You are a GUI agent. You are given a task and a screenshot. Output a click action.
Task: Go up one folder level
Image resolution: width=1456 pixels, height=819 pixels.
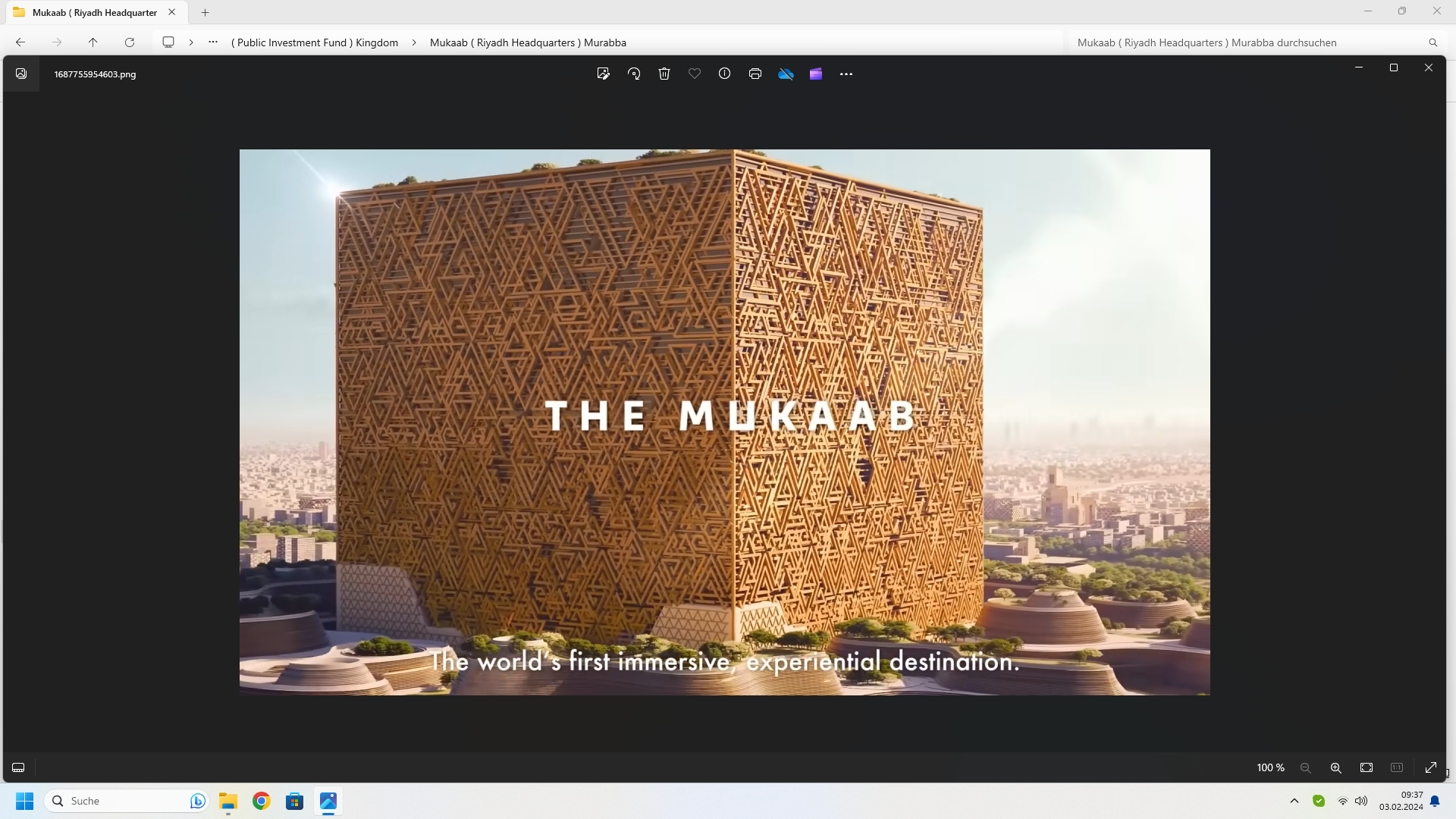coord(93,42)
